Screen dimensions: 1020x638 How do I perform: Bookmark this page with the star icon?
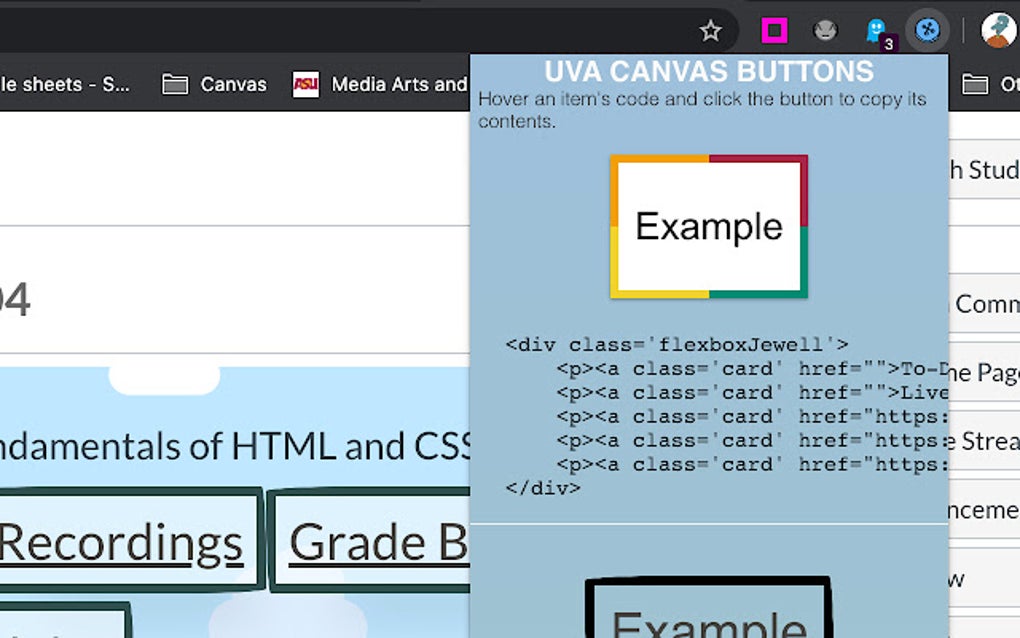coord(710,30)
